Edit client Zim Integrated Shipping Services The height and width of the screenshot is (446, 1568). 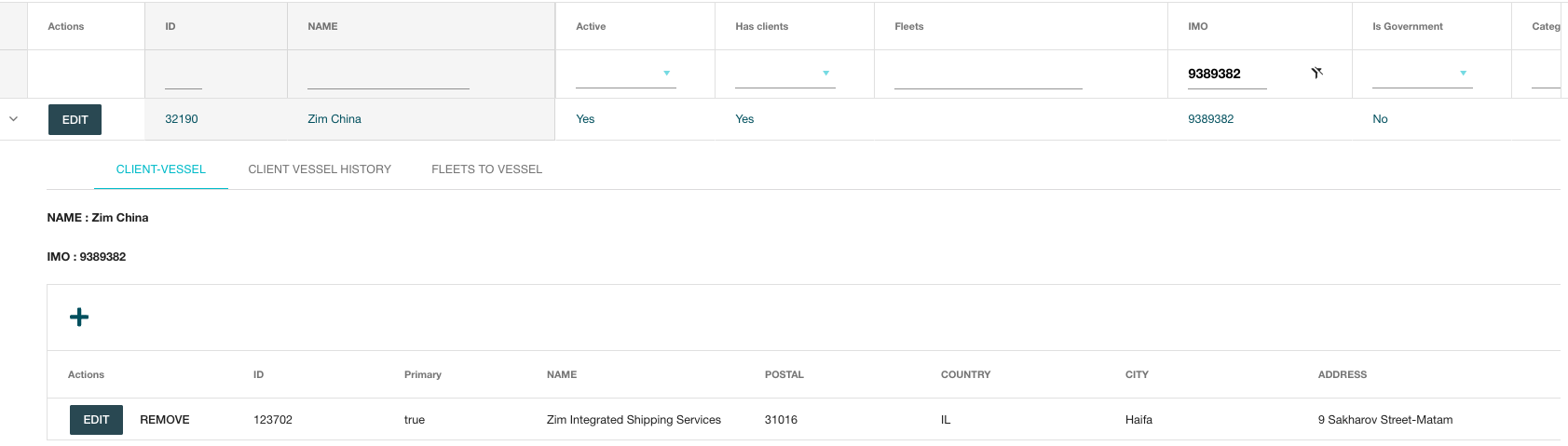pyautogui.click(x=96, y=420)
